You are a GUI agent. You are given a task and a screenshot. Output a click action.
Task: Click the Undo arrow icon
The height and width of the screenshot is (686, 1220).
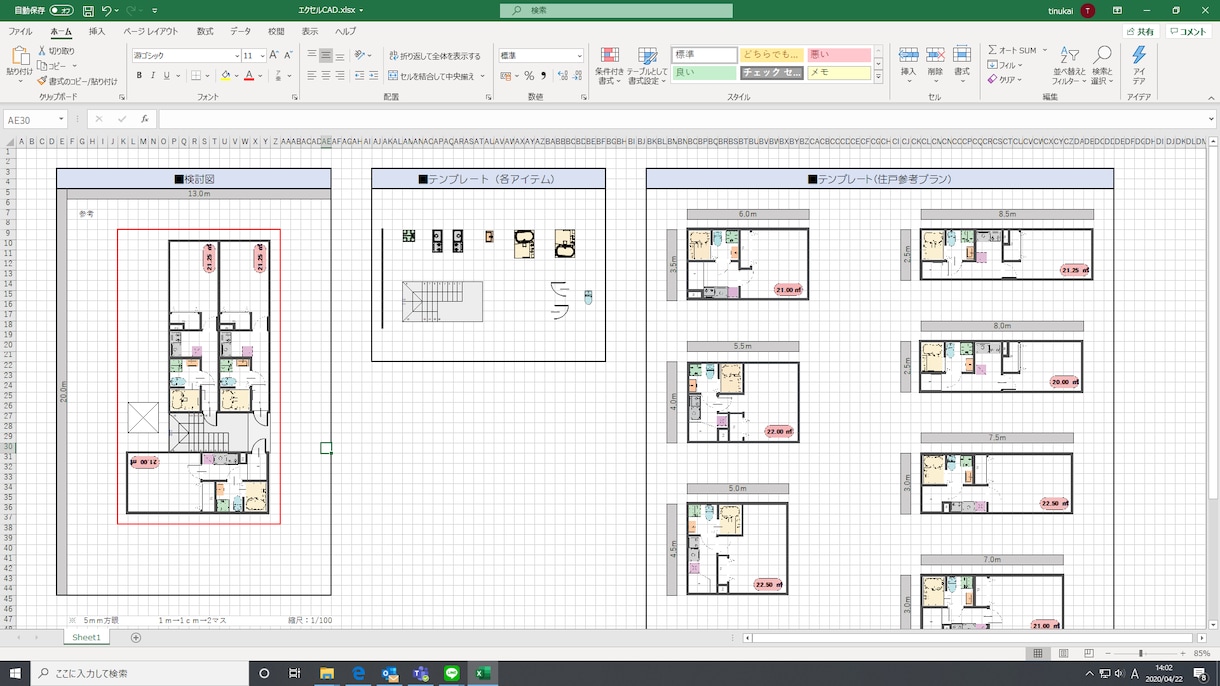point(107,10)
